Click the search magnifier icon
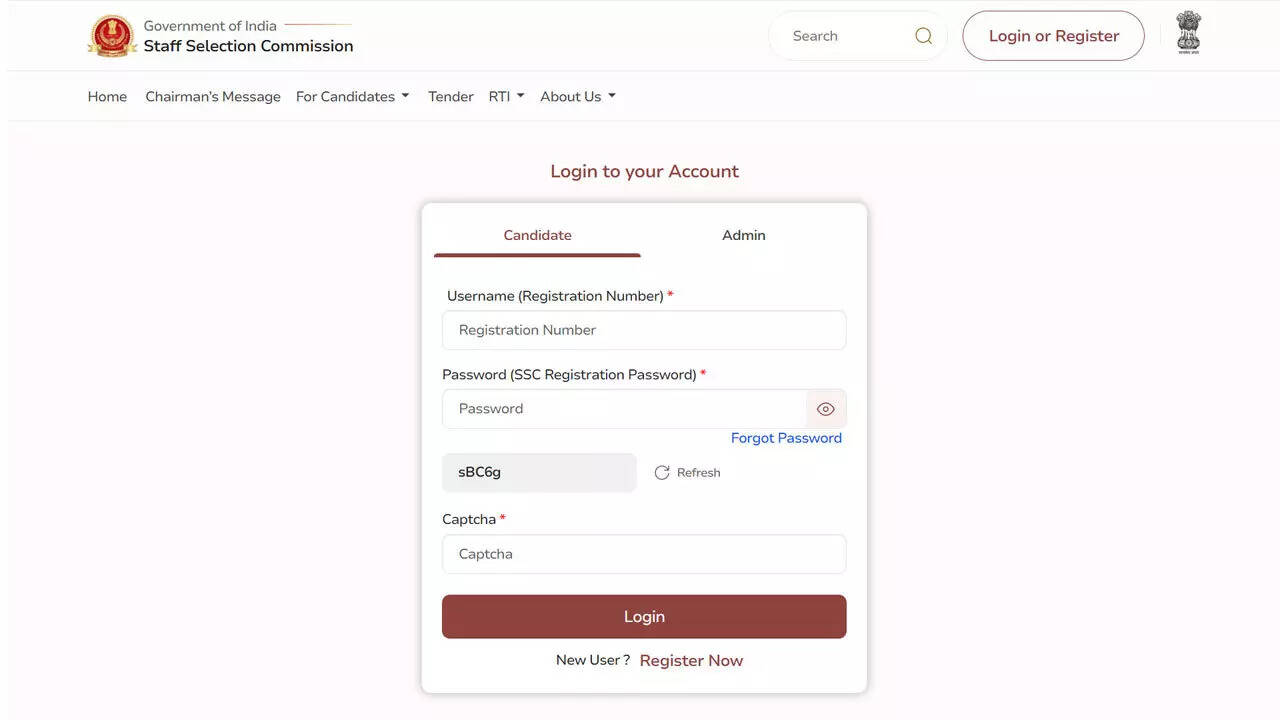This screenshot has width=1280, height=720. (923, 36)
